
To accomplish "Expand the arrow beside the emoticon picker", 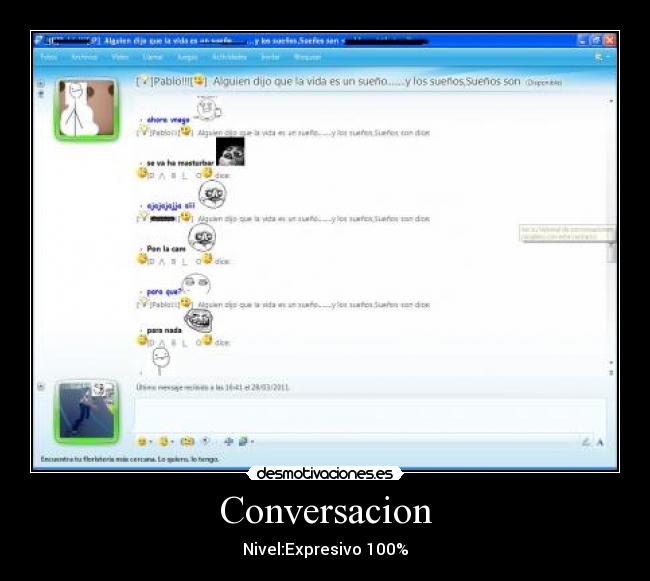I will (150, 442).
